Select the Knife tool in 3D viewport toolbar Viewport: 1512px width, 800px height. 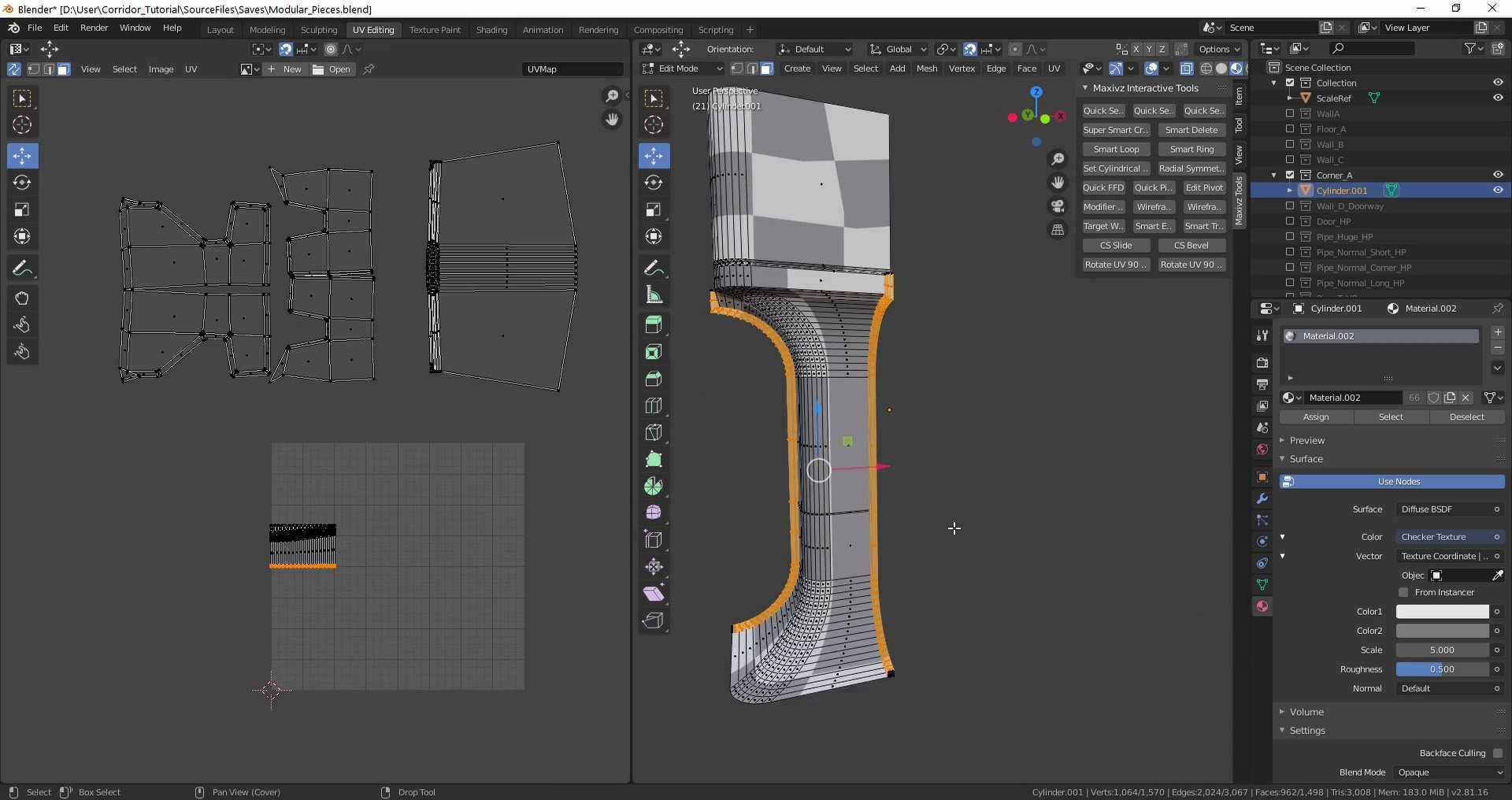coord(653,432)
